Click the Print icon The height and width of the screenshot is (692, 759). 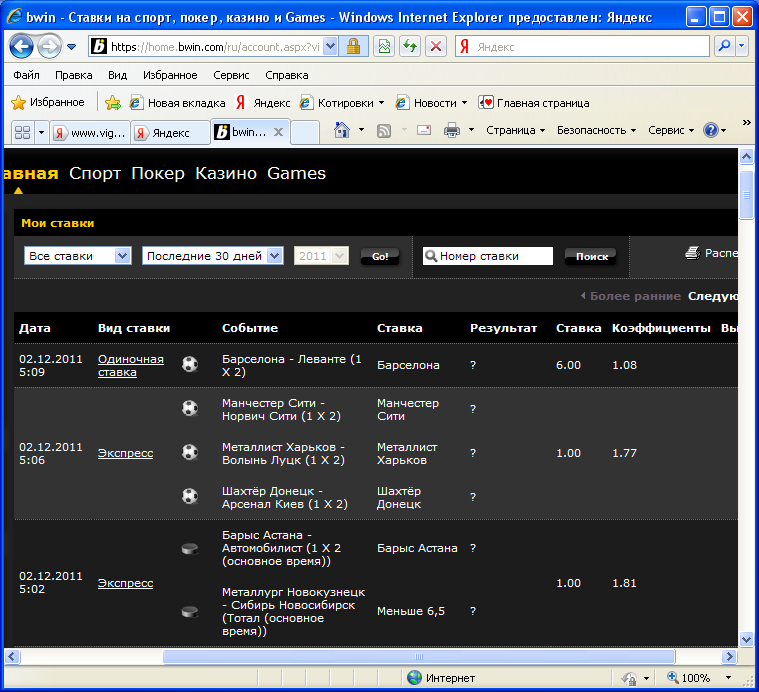452,130
